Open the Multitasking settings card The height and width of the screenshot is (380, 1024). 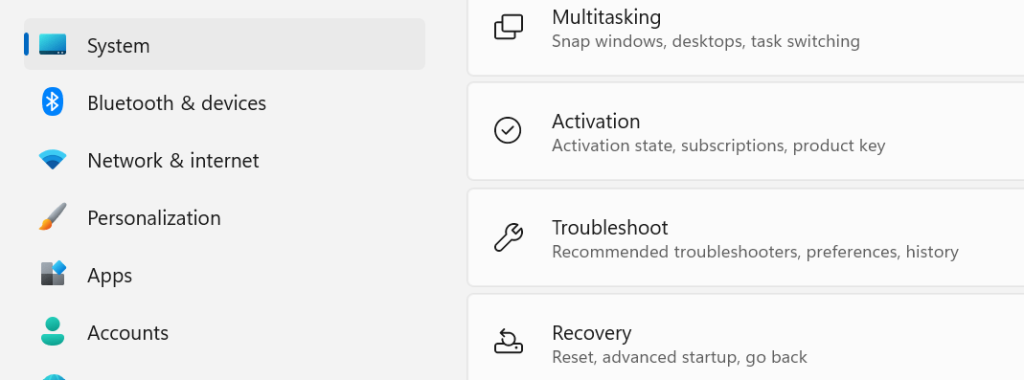[746, 36]
